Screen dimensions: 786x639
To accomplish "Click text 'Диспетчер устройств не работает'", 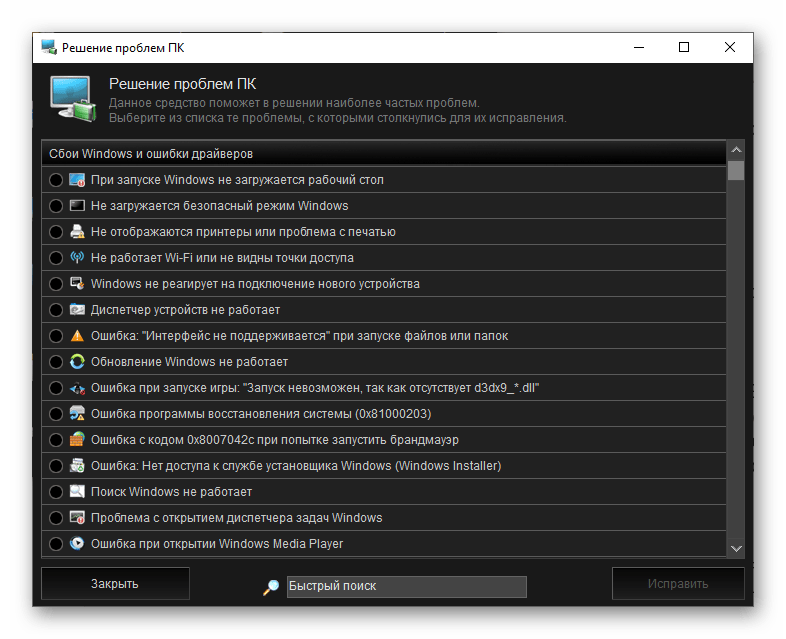I will click(x=185, y=310).
